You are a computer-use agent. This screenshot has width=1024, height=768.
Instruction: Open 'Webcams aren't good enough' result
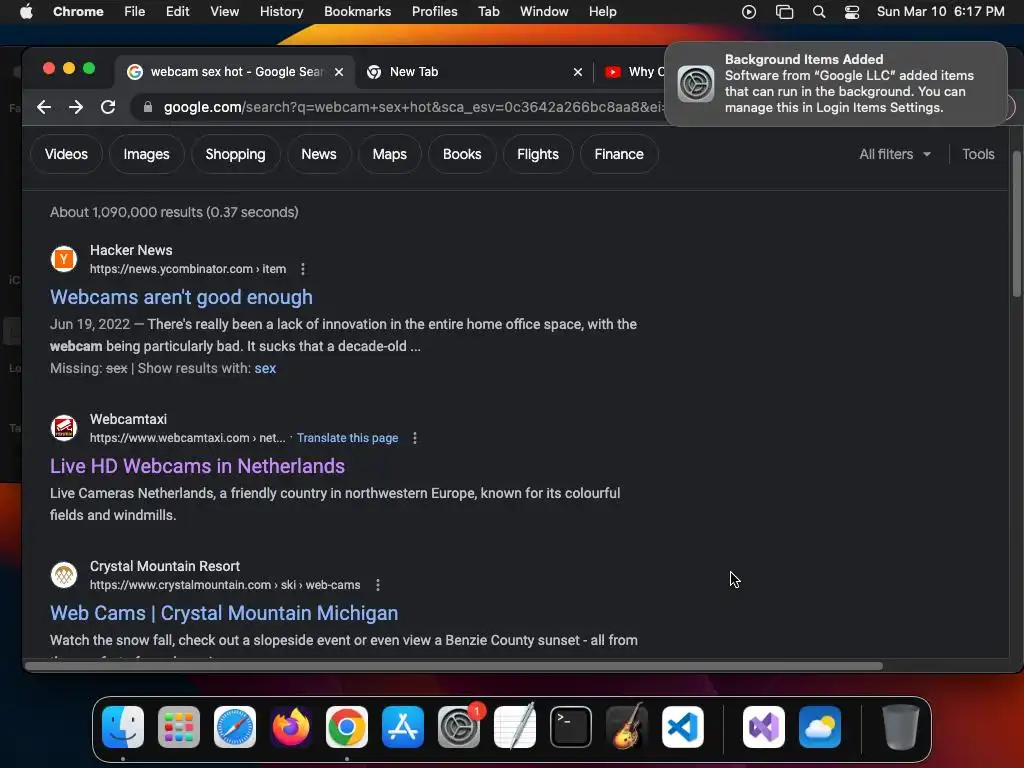point(182,297)
